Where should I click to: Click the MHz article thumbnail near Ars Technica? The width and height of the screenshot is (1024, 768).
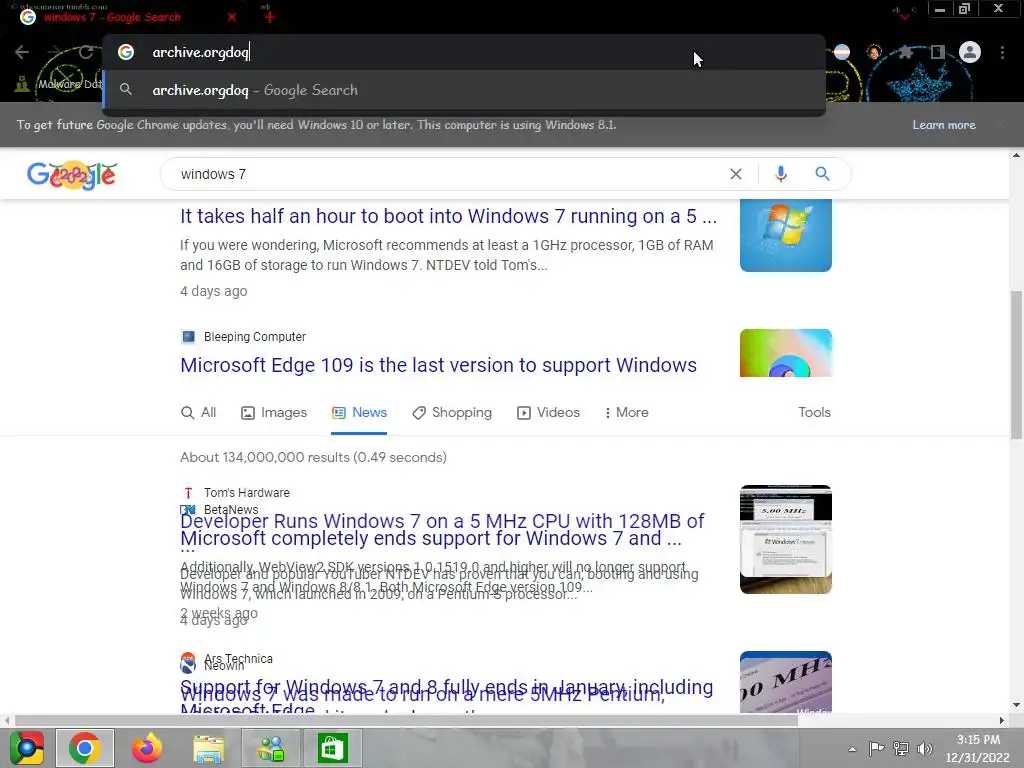pos(786,682)
